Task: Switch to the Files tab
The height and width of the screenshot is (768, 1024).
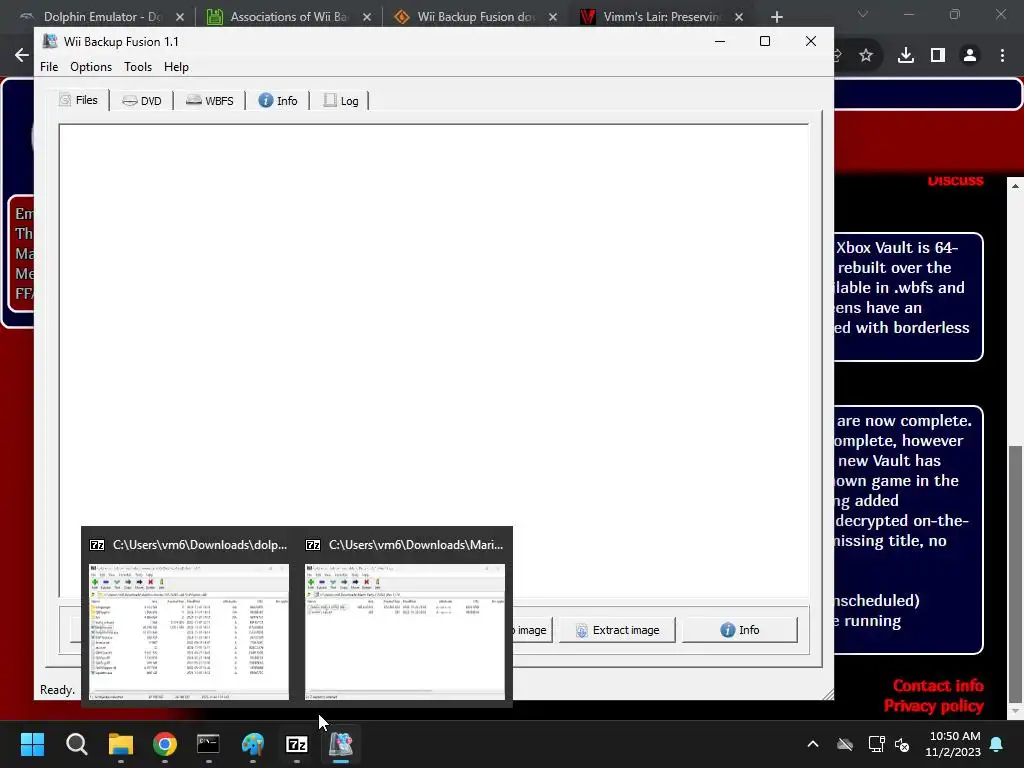Action: point(78,100)
